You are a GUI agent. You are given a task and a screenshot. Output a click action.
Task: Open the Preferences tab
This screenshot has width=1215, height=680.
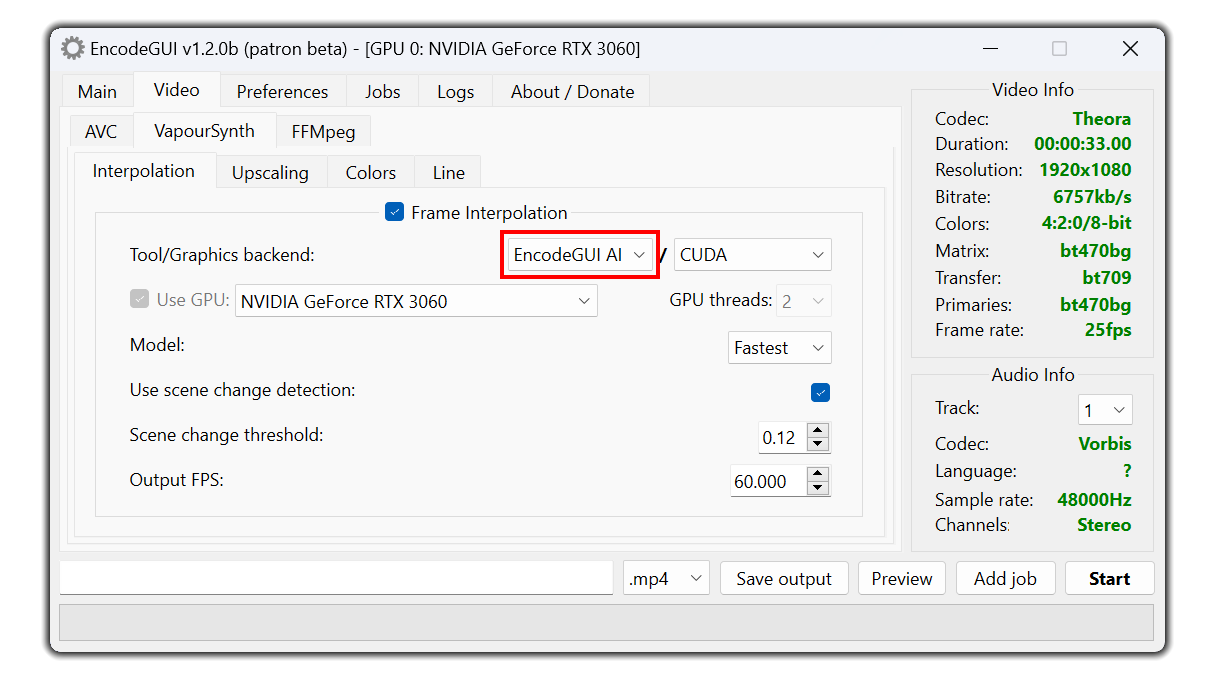(x=282, y=91)
